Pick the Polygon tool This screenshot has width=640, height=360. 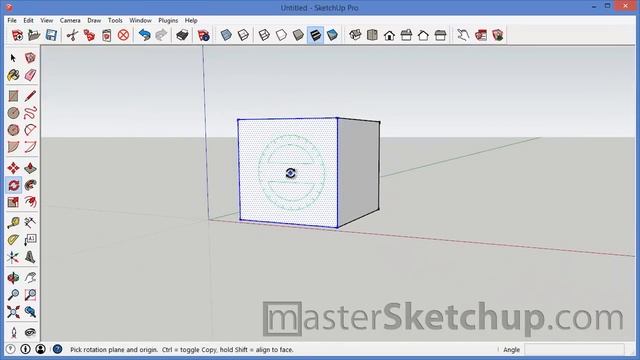coord(13,130)
